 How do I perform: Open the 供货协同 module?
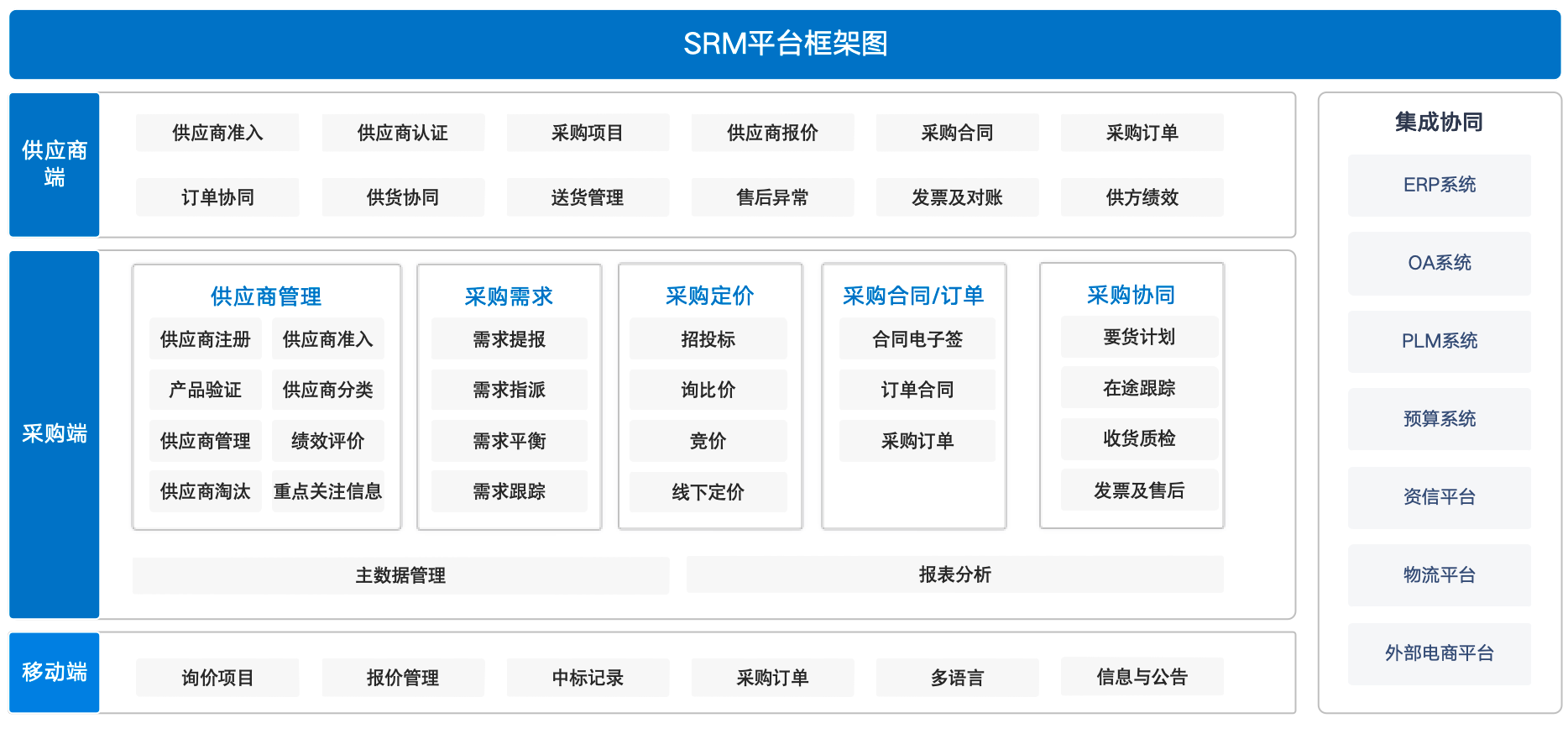coord(403,197)
